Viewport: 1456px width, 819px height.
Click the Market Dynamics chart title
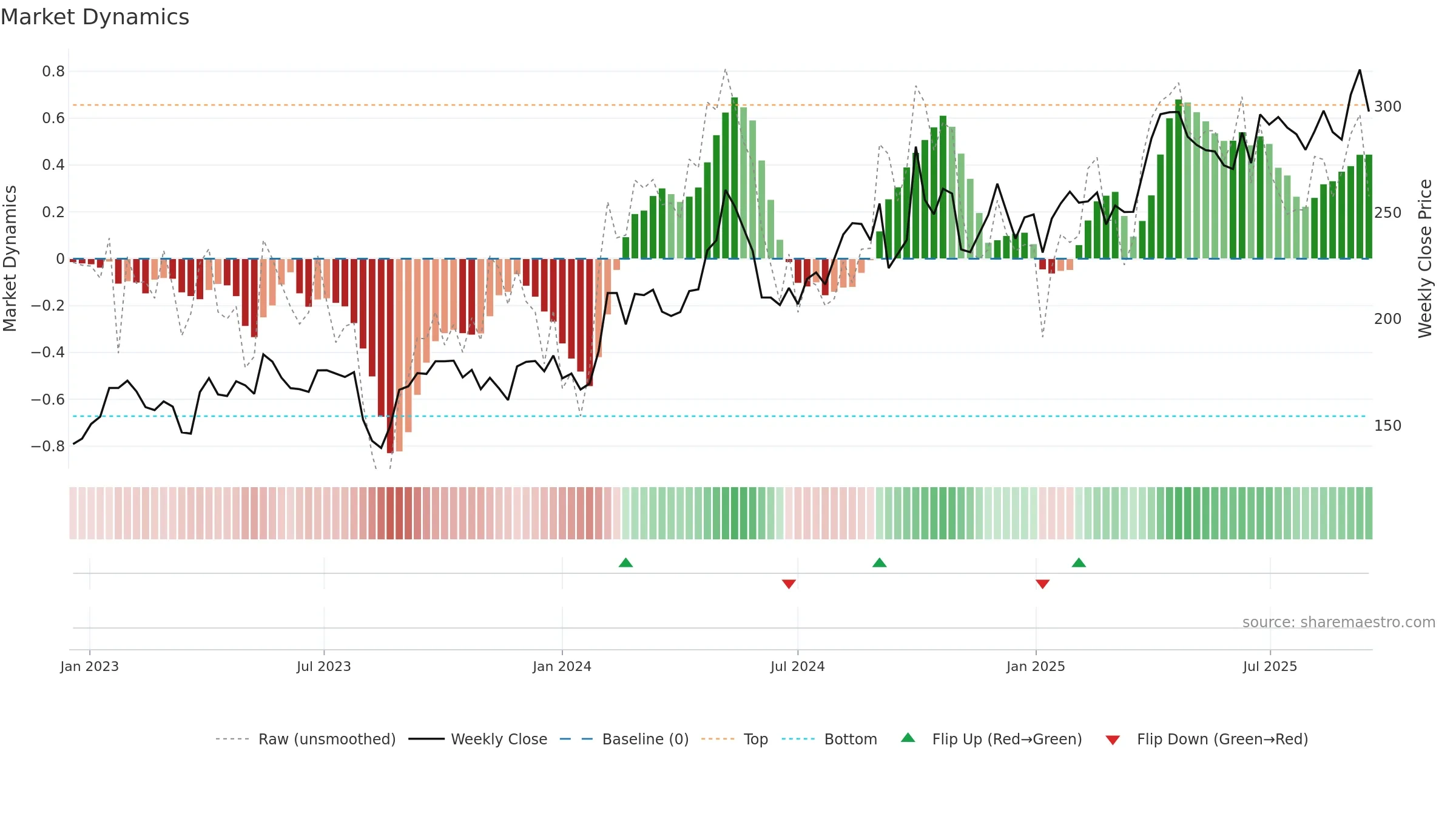point(95,17)
